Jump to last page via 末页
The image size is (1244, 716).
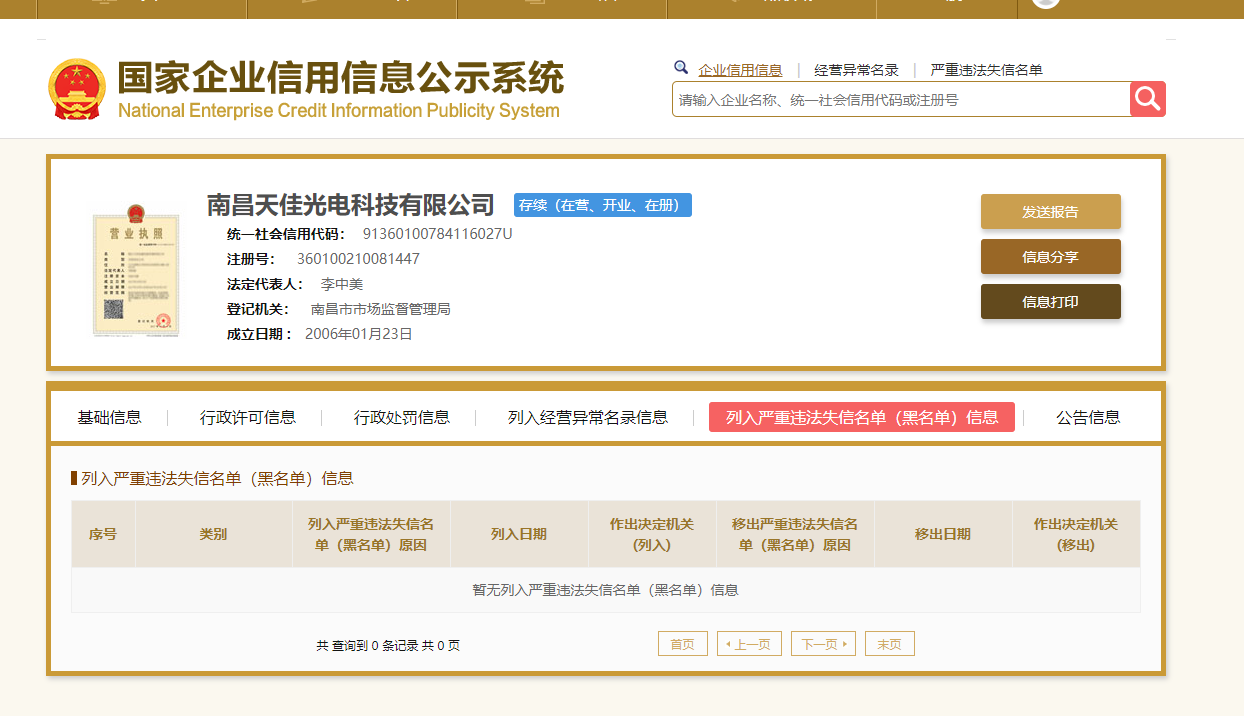point(890,644)
